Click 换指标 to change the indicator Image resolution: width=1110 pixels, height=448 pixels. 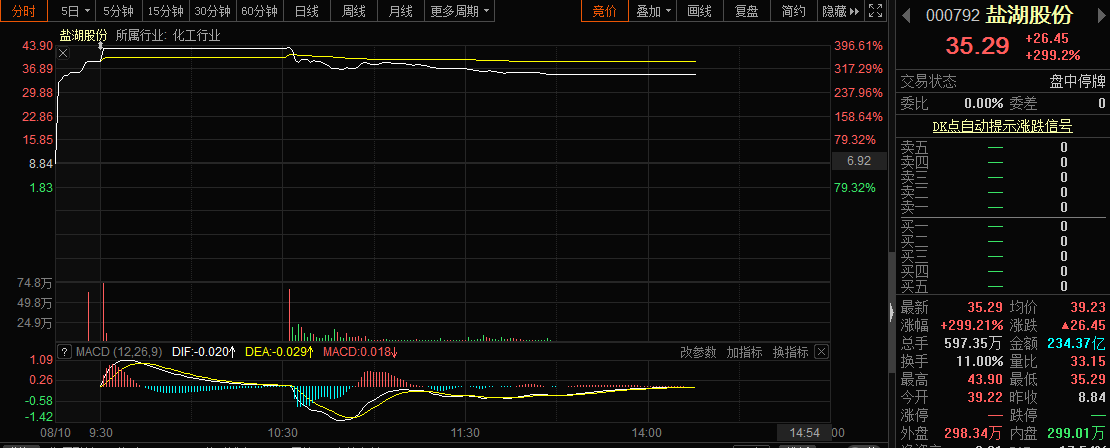790,352
